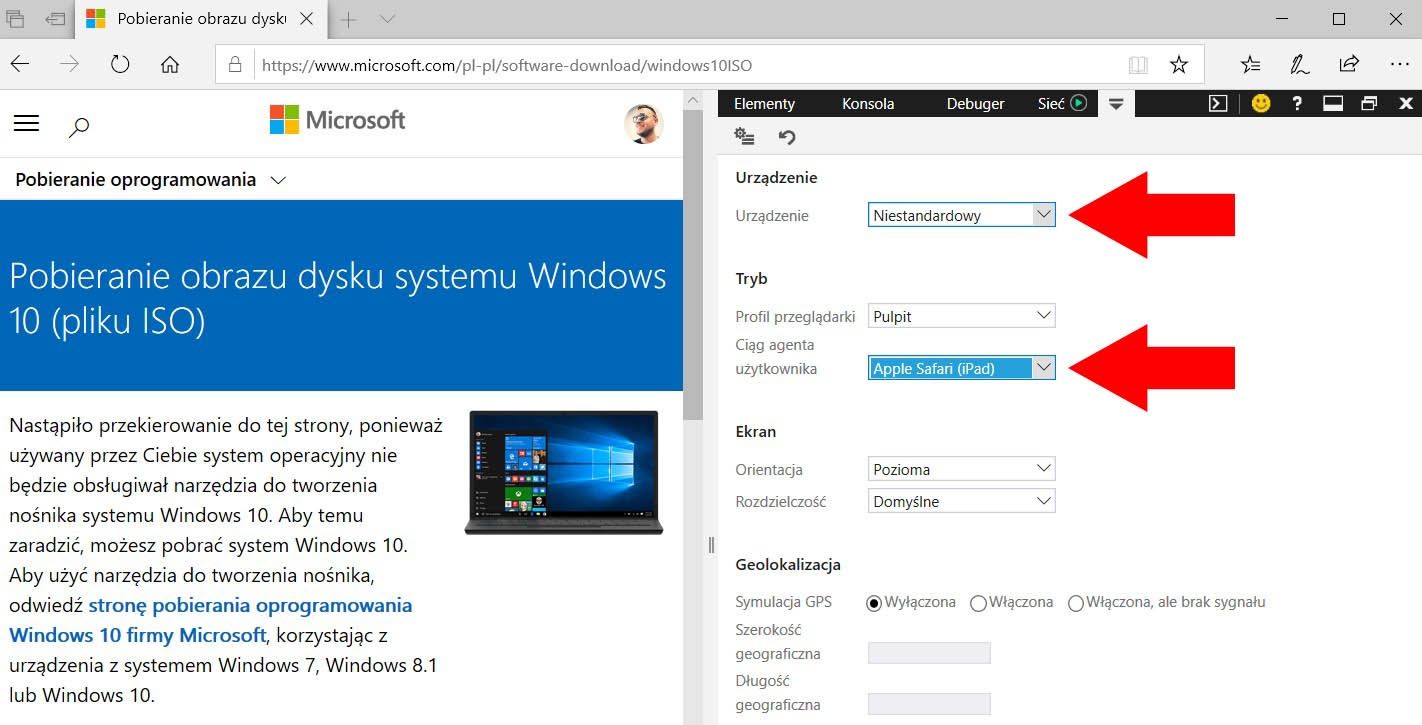1422x725 pixels.
Task: Show tab previews chevron
Action: tap(387, 19)
